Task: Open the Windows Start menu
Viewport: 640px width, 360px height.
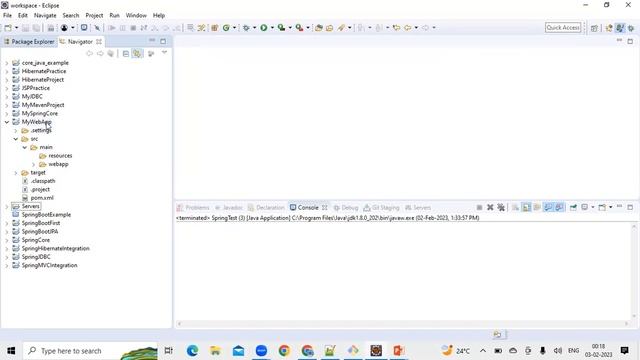Action: 11,351
